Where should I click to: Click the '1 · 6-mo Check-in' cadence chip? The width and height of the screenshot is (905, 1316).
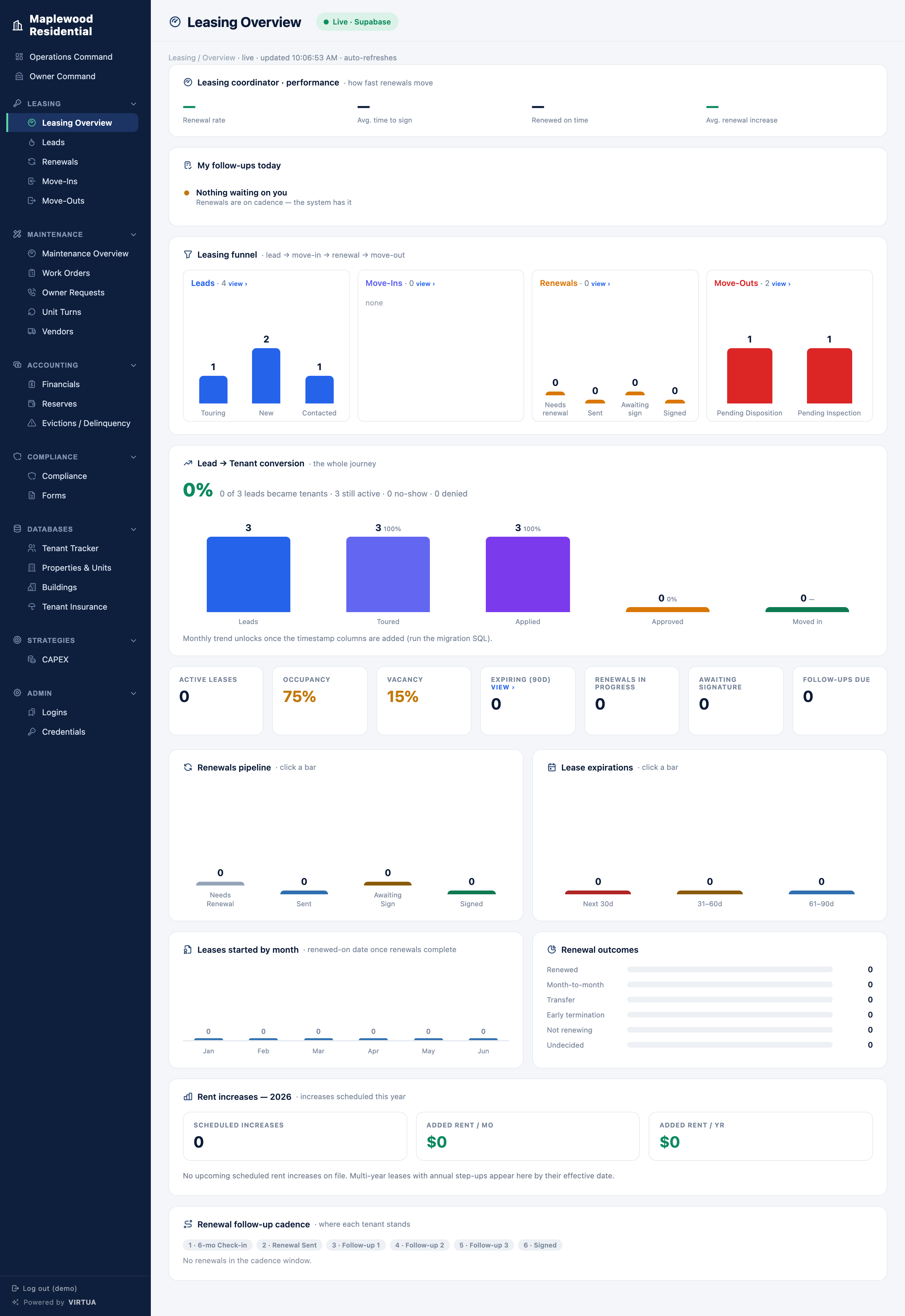click(218, 1245)
